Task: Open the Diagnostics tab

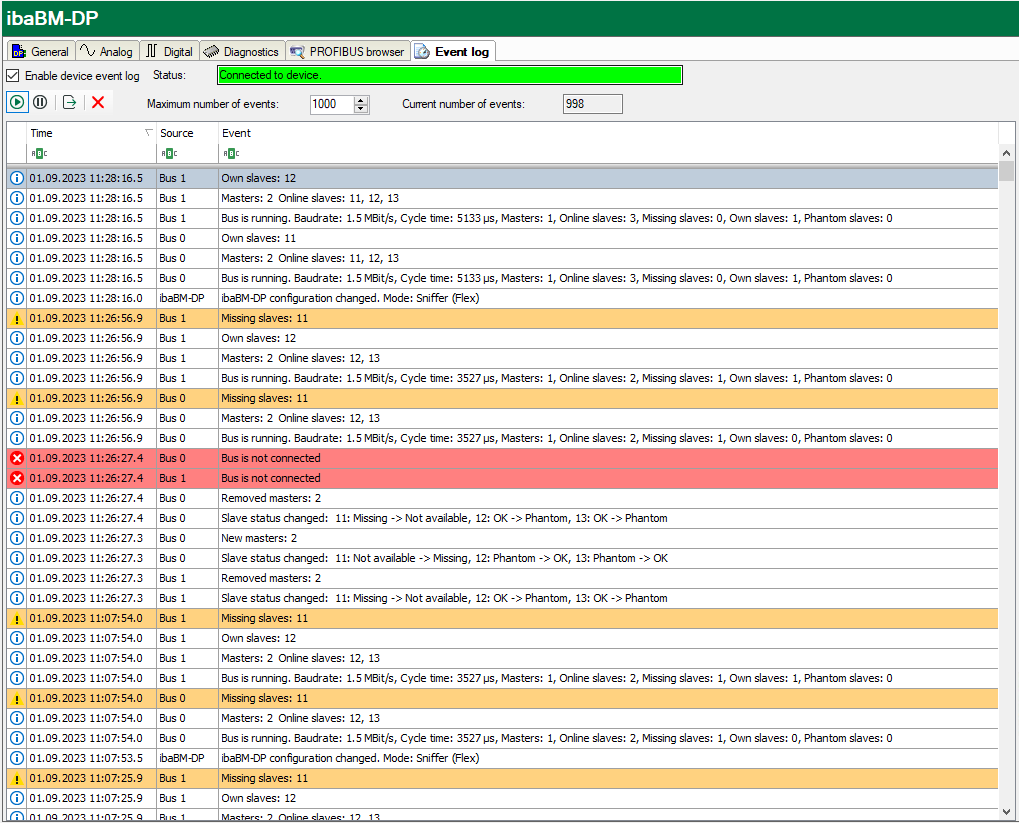Action: (x=241, y=51)
